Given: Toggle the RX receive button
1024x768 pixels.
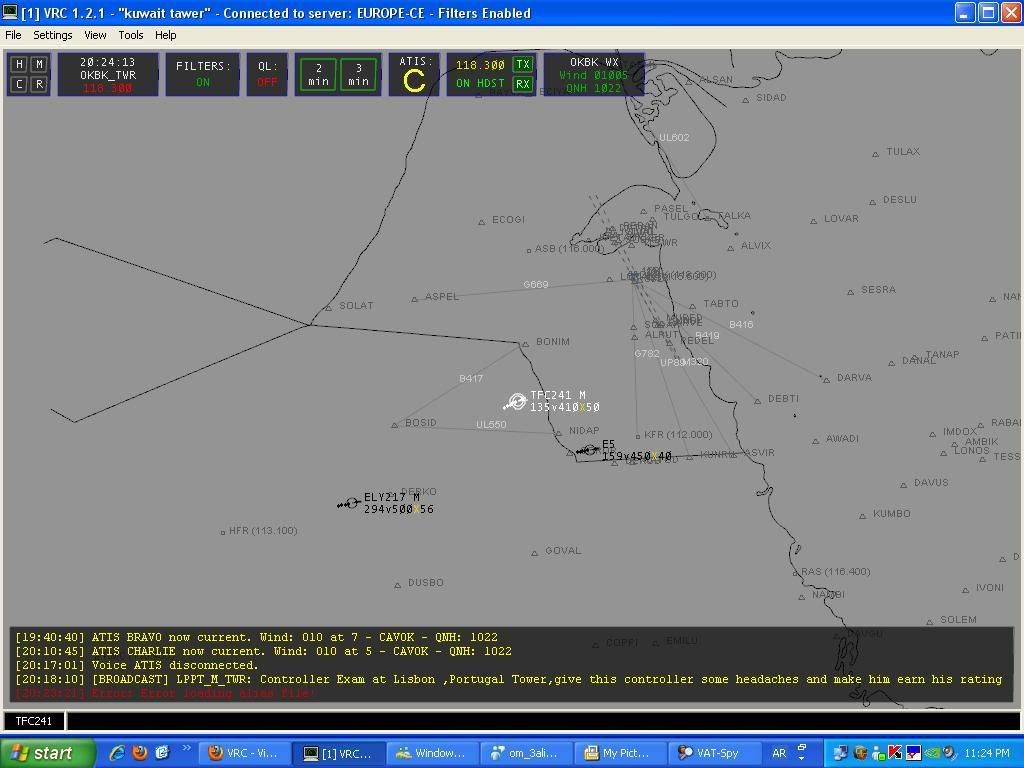Looking at the screenshot, I should (x=522, y=84).
